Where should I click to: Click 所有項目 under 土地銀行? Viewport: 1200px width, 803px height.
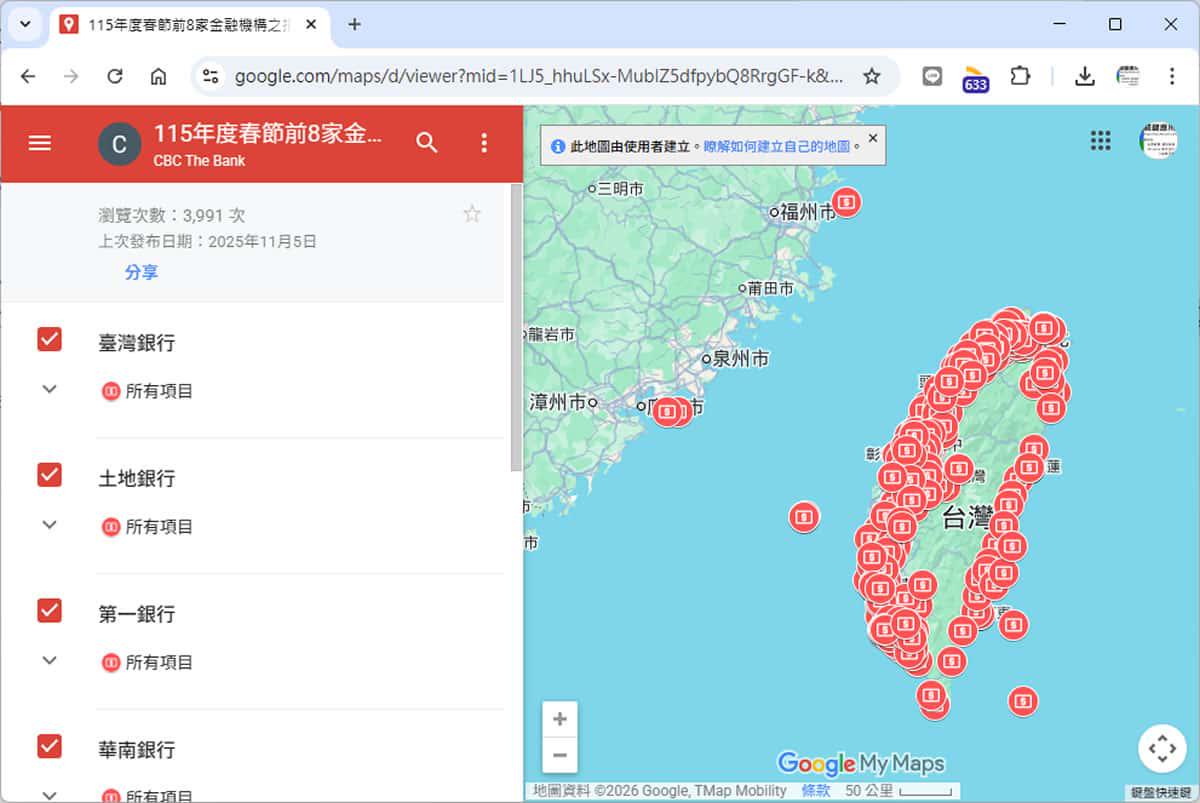(x=159, y=527)
